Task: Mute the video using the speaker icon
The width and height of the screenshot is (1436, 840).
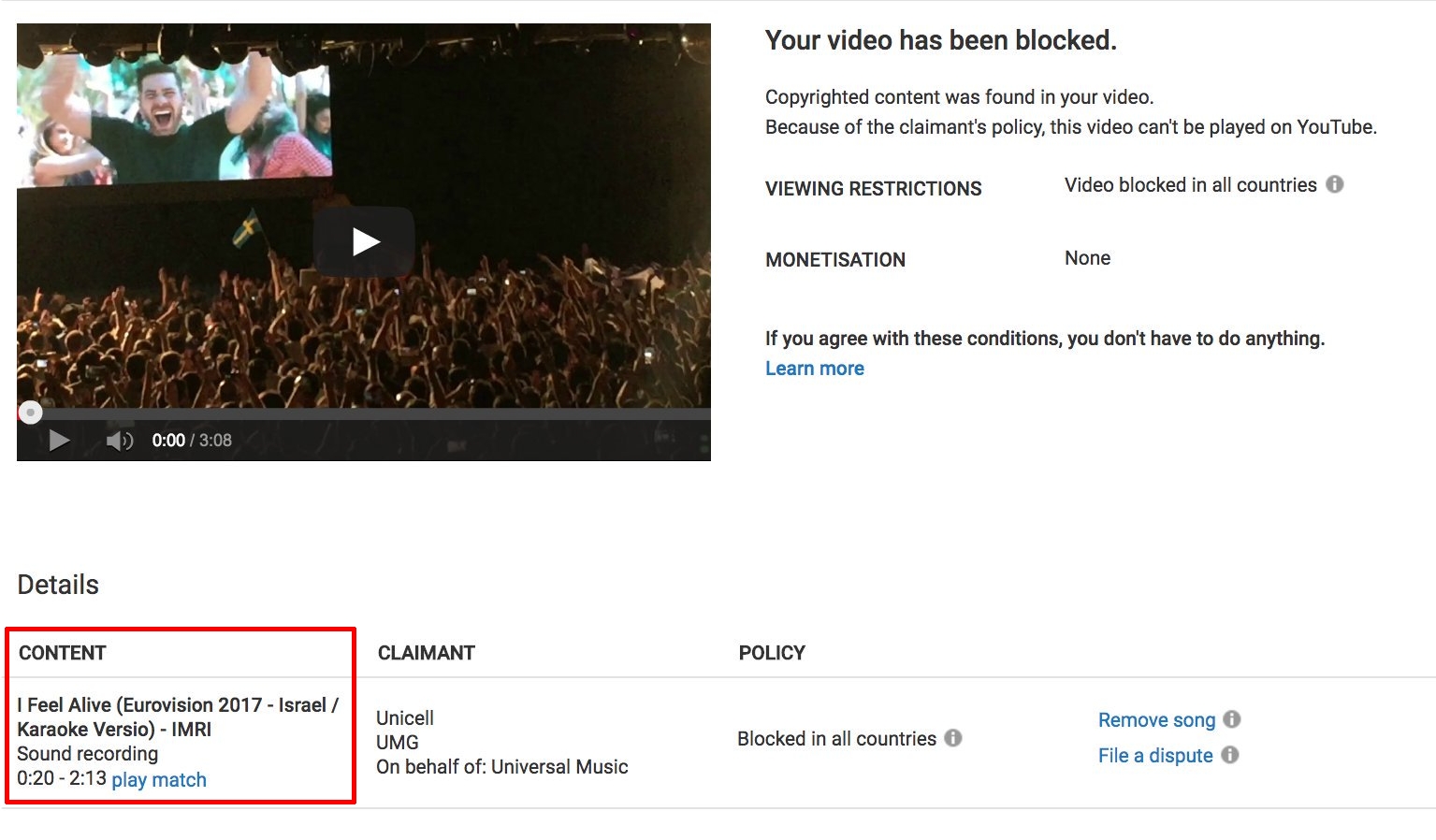Action: pyautogui.click(x=119, y=441)
